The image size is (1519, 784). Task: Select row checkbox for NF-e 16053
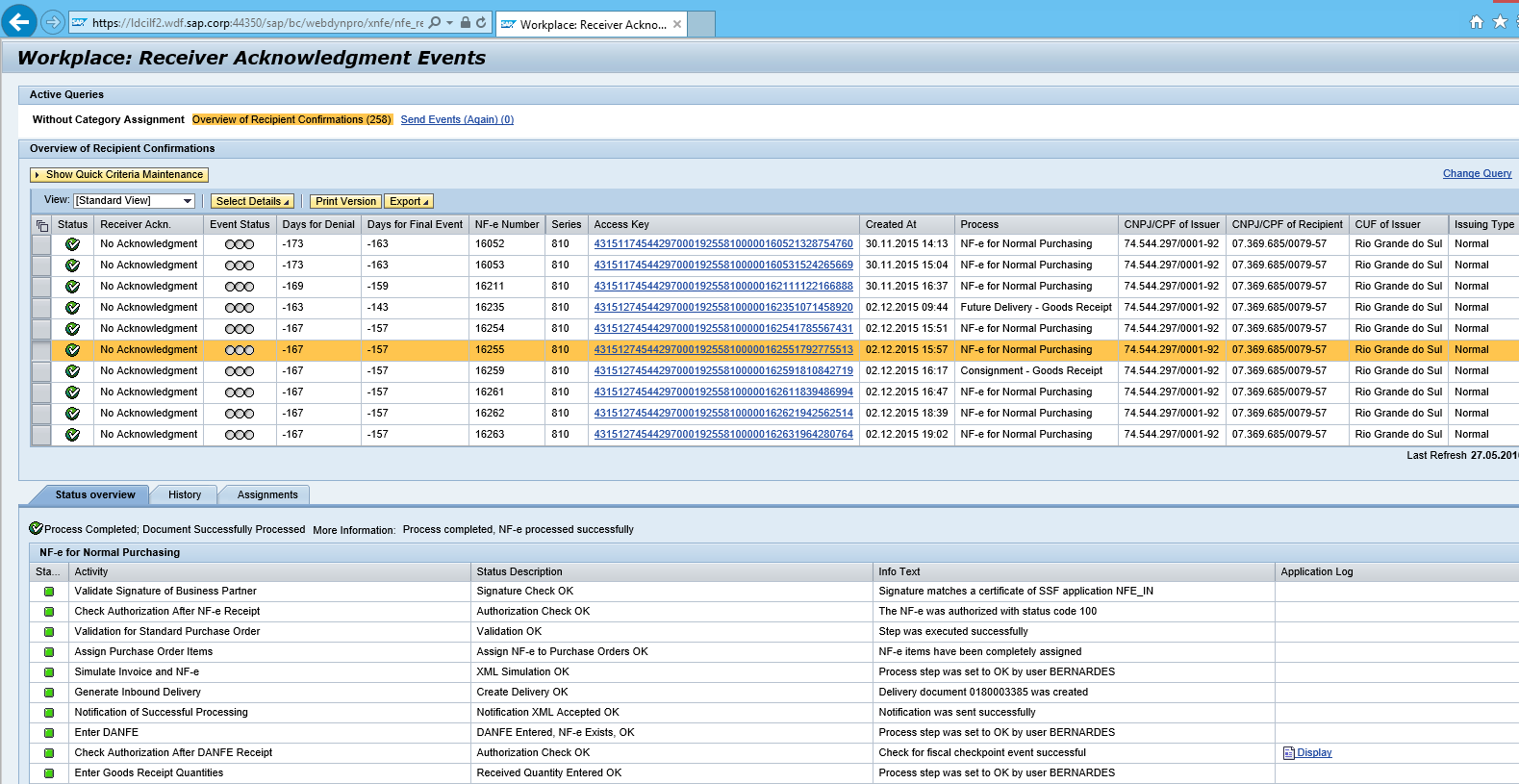tap(41, 266)
